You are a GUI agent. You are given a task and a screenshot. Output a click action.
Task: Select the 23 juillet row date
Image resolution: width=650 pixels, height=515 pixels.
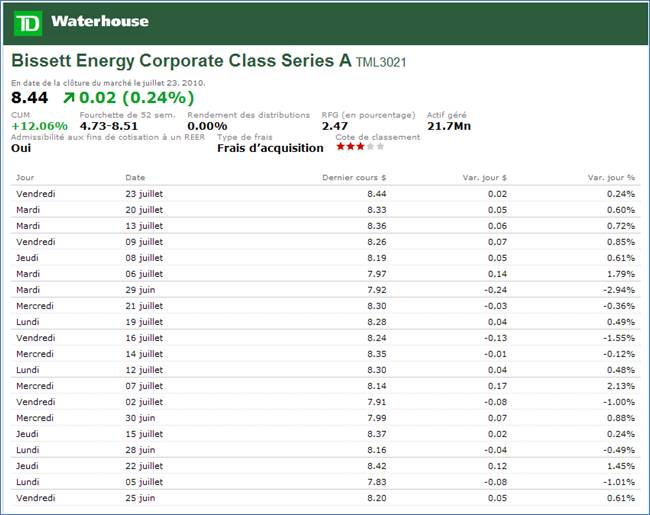144,193
